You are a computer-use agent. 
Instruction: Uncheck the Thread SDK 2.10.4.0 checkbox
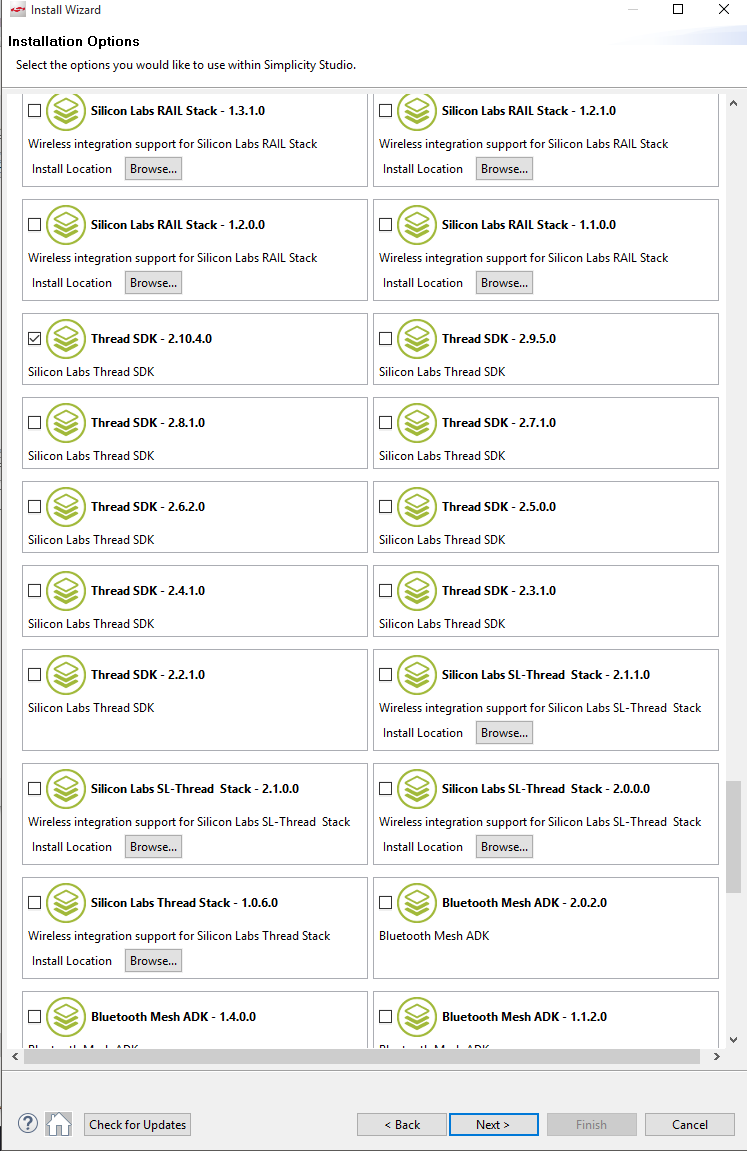(35, 339)
